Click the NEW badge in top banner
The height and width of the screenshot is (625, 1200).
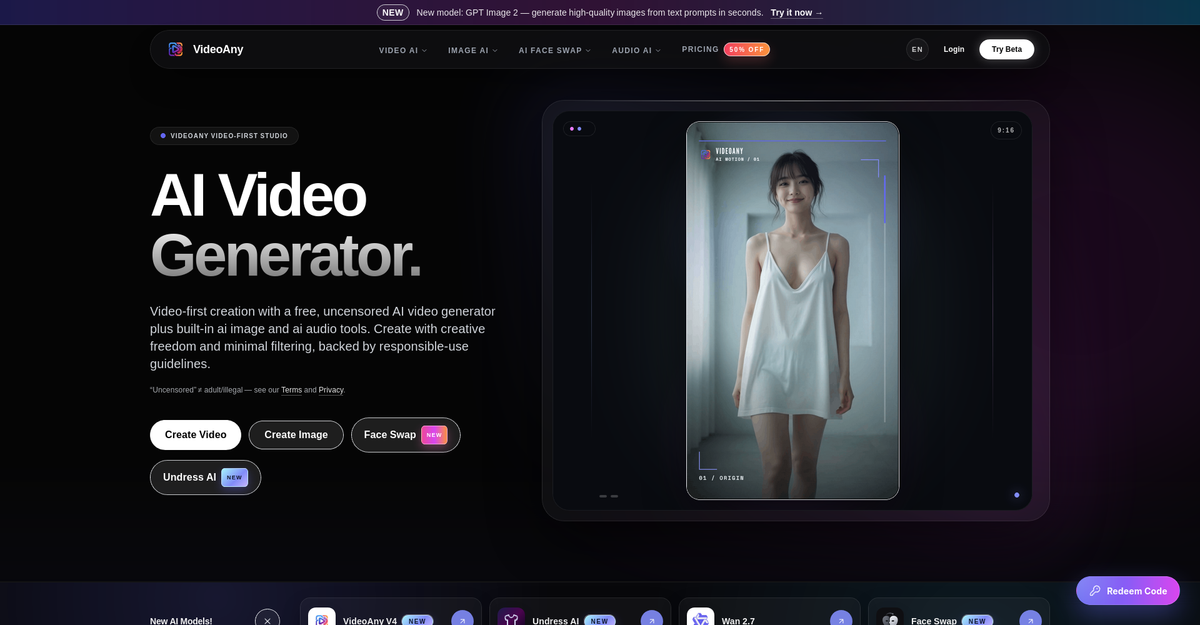click(393, 12)
